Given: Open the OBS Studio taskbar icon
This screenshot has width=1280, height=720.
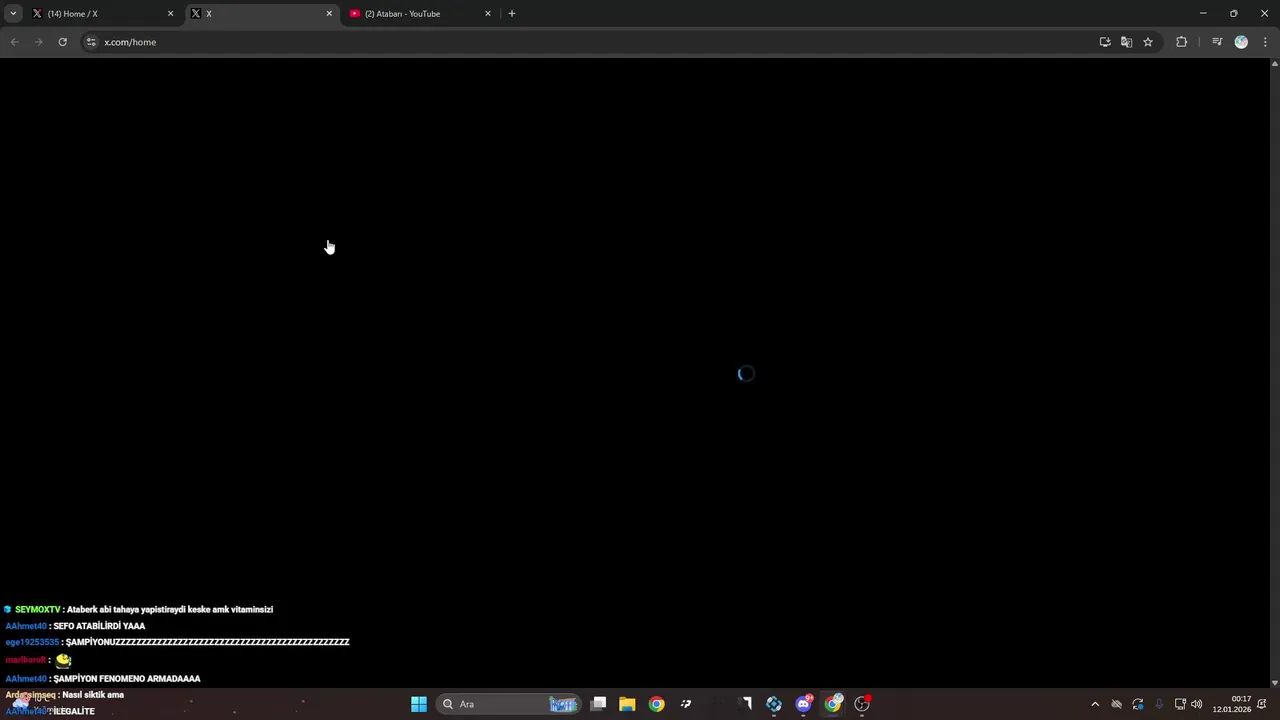Looking at the screenshot, I should 862,704.
